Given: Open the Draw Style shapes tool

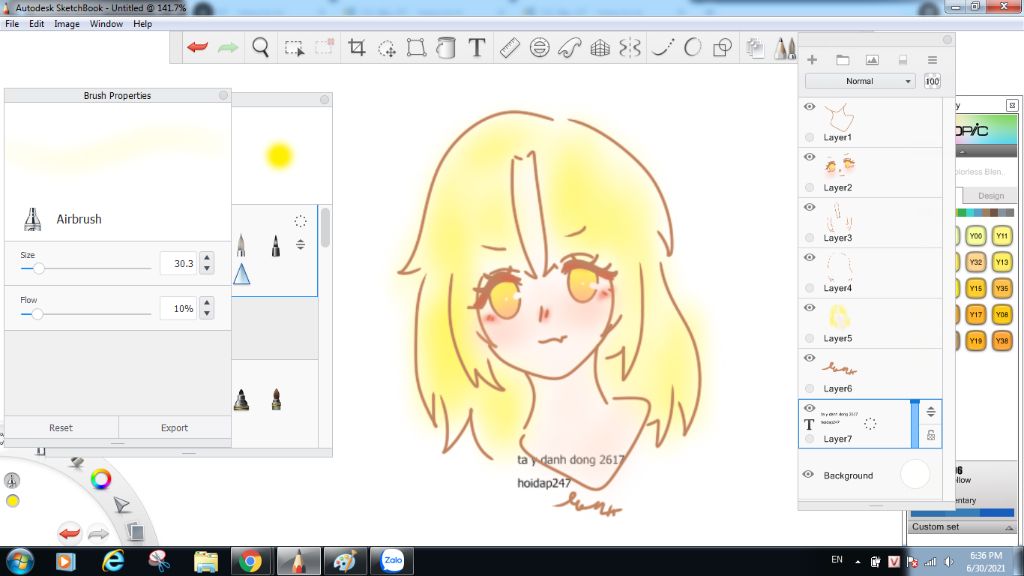Looking at the screenshot, I should 722,48.
